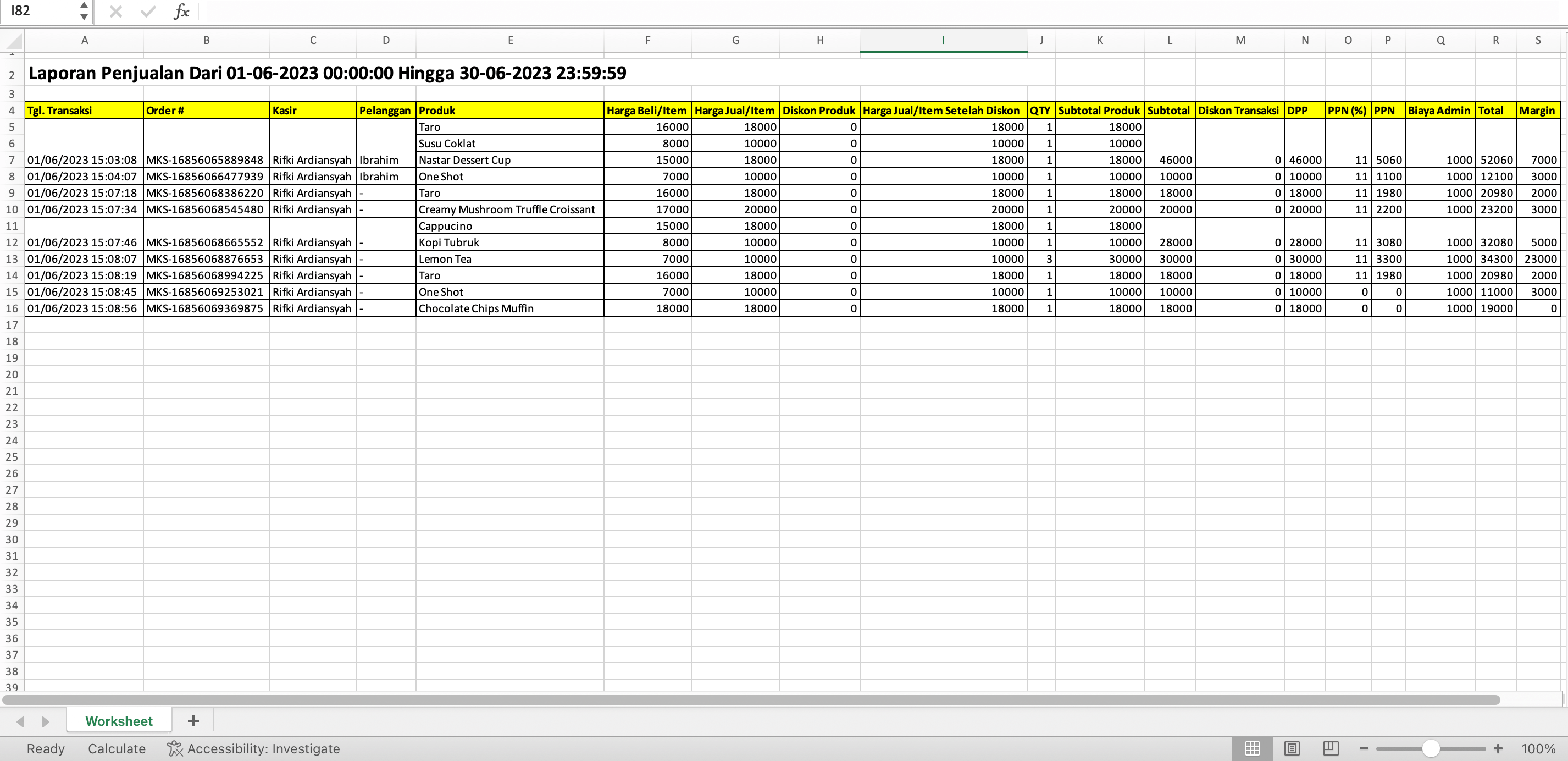Select column I header
1568x761 pixels.
point(942,40)
